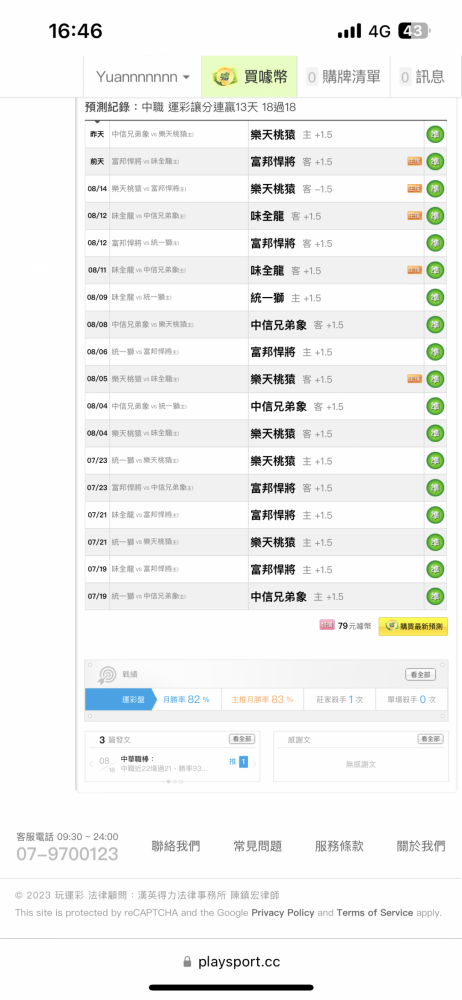Click 準 badge for 07/23 富邦悍將 vs 中信兄弟象

coord(436,488)
